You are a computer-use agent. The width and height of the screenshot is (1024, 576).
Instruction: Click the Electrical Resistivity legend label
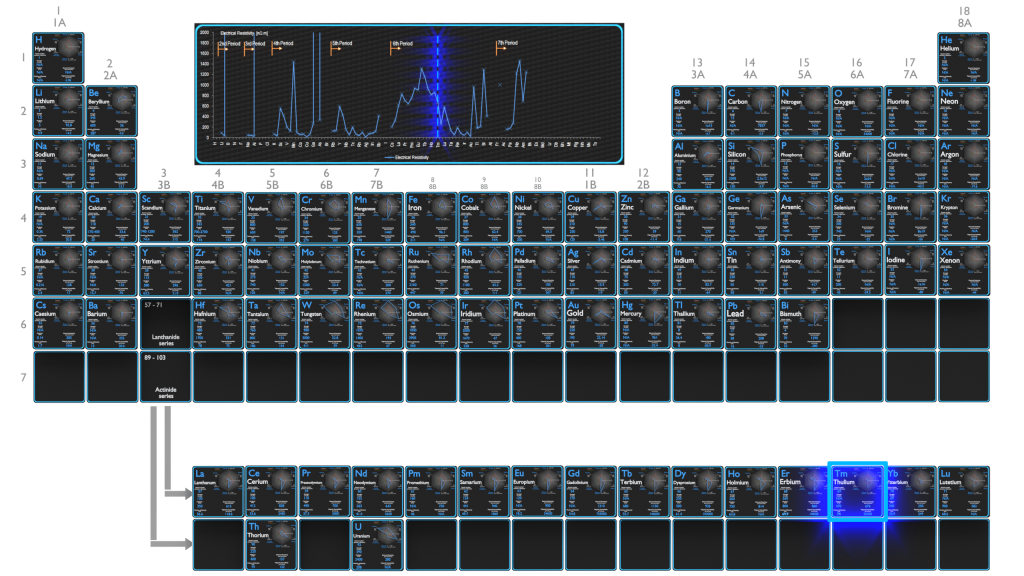(x=408, y=157)
